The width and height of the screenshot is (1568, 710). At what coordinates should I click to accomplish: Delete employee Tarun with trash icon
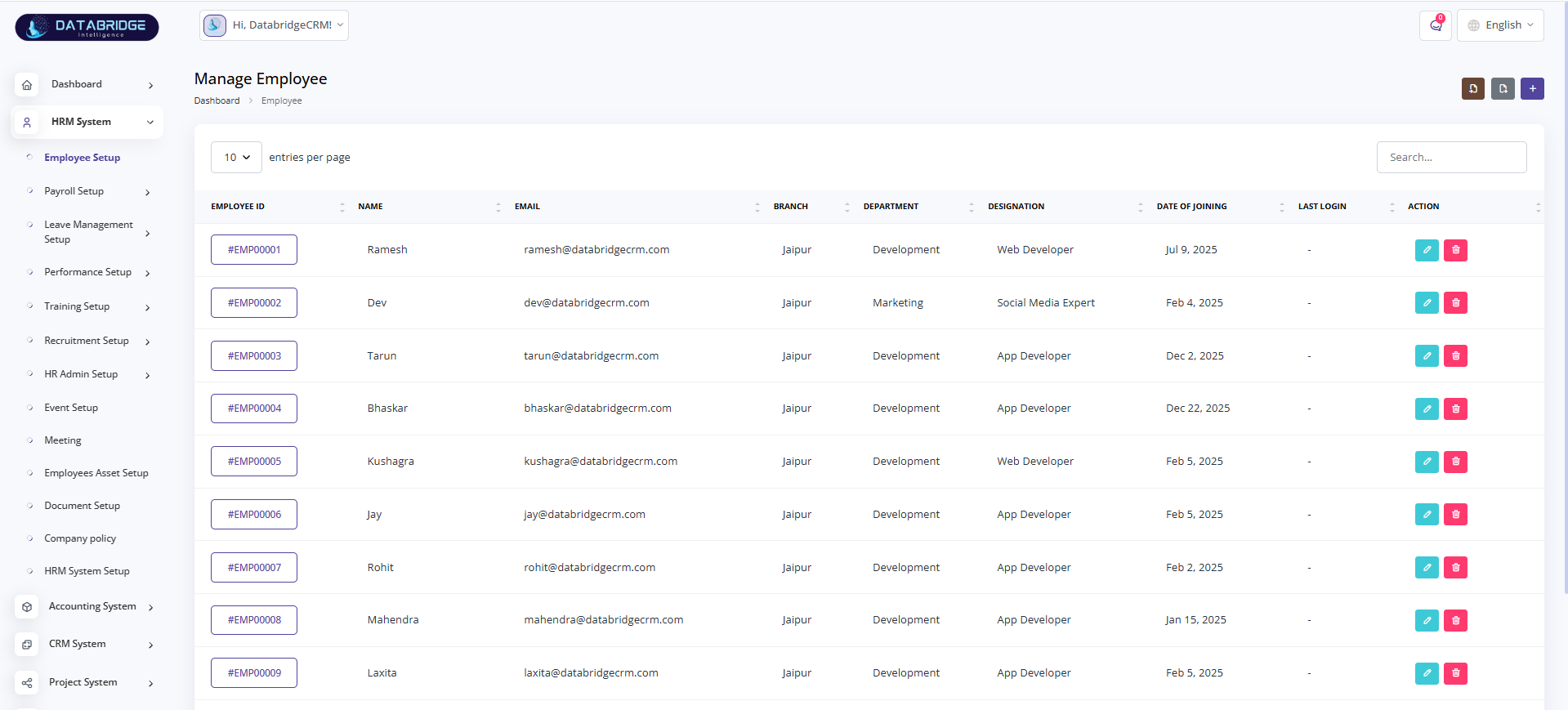(x=1456, y=356)
